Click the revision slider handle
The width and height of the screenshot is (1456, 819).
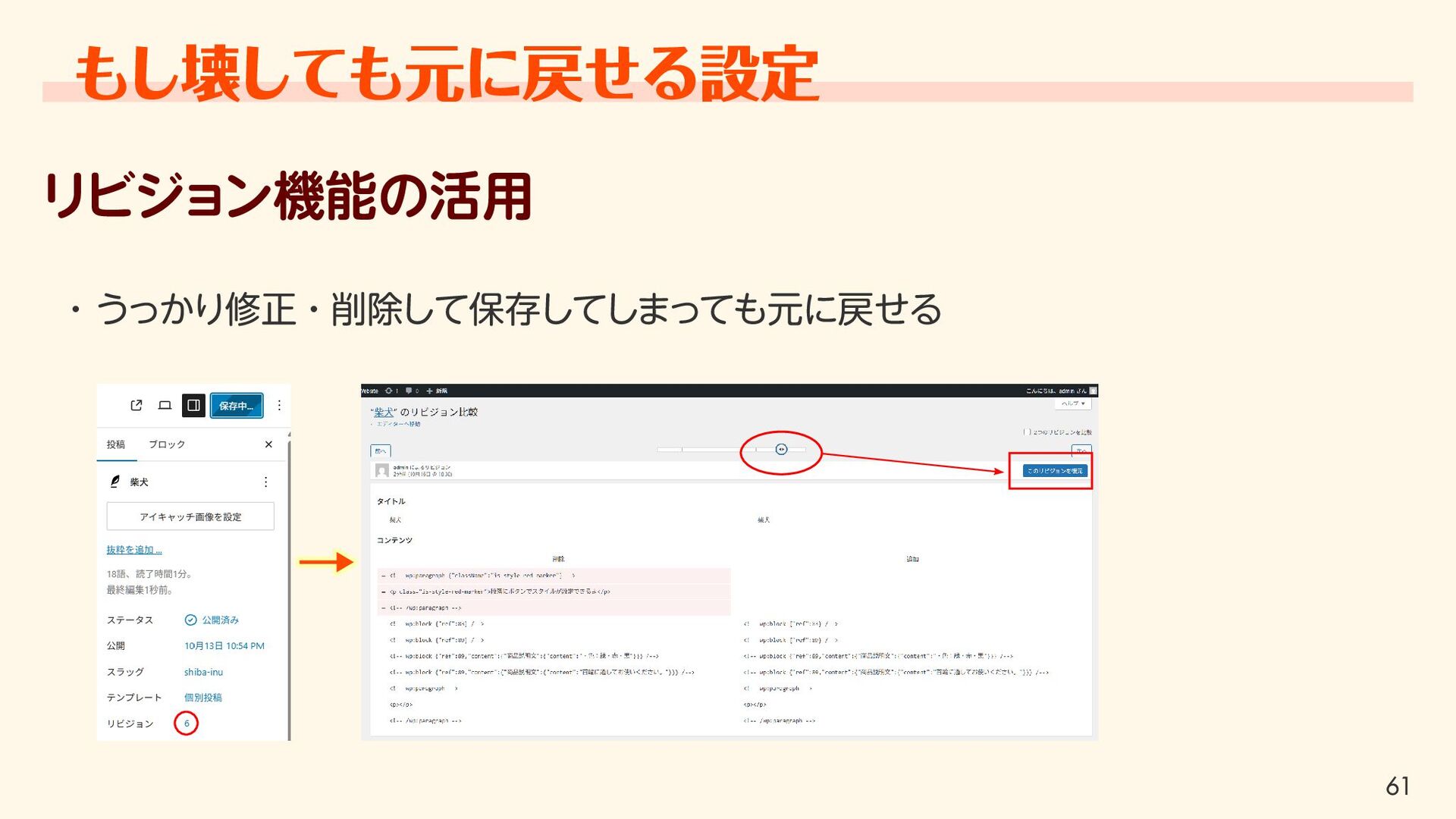pyautogui.click(x=781, y=450)
